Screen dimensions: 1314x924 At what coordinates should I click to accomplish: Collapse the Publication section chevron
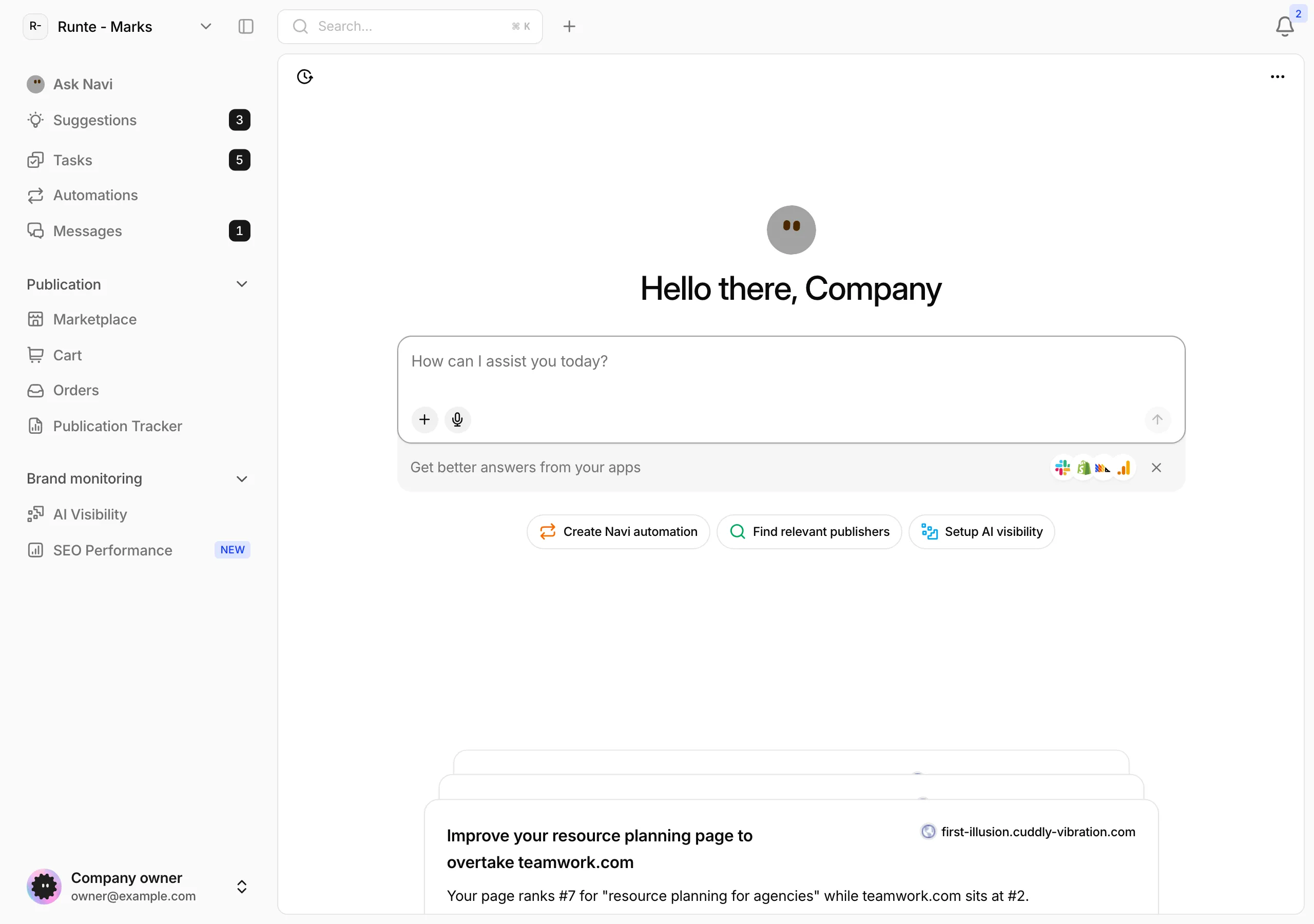coord(242,284)
